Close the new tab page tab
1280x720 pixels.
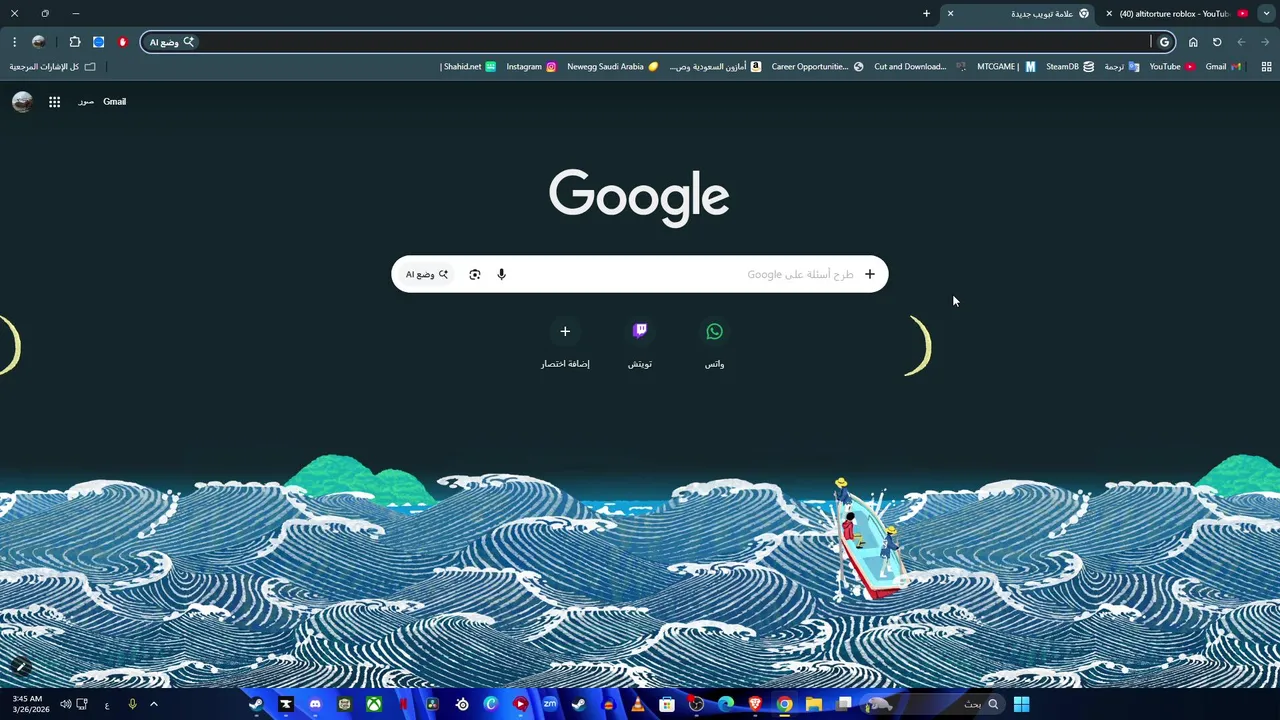950,14
